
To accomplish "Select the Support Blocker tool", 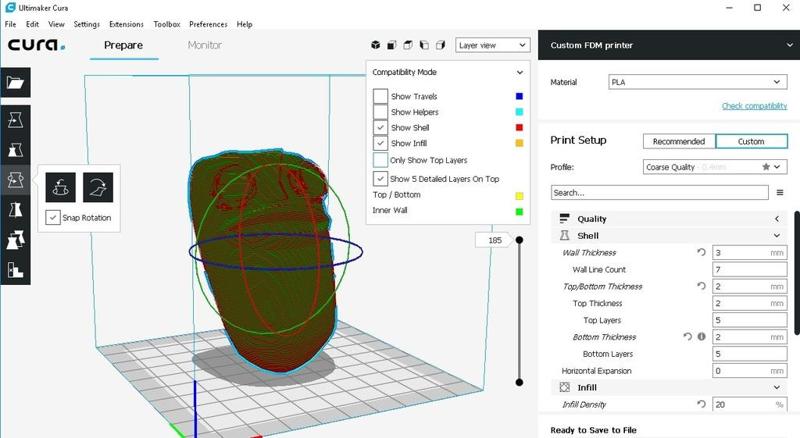I will pos(15,269).
